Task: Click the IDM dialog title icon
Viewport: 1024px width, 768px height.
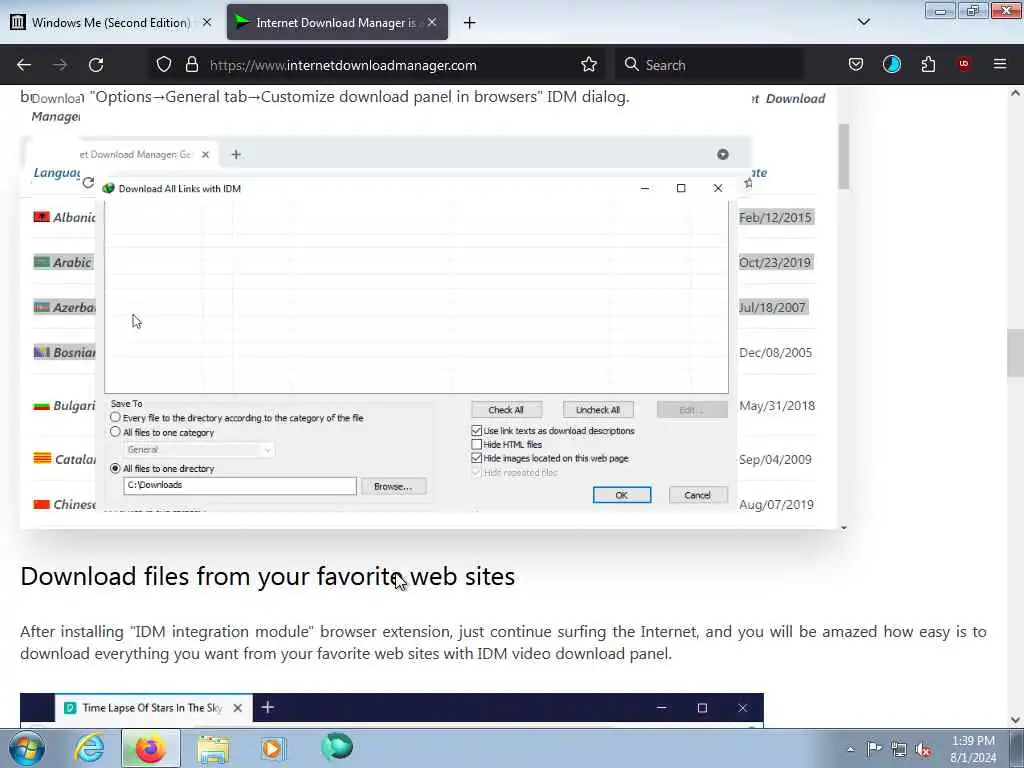Action: click(x=109, y=188)
